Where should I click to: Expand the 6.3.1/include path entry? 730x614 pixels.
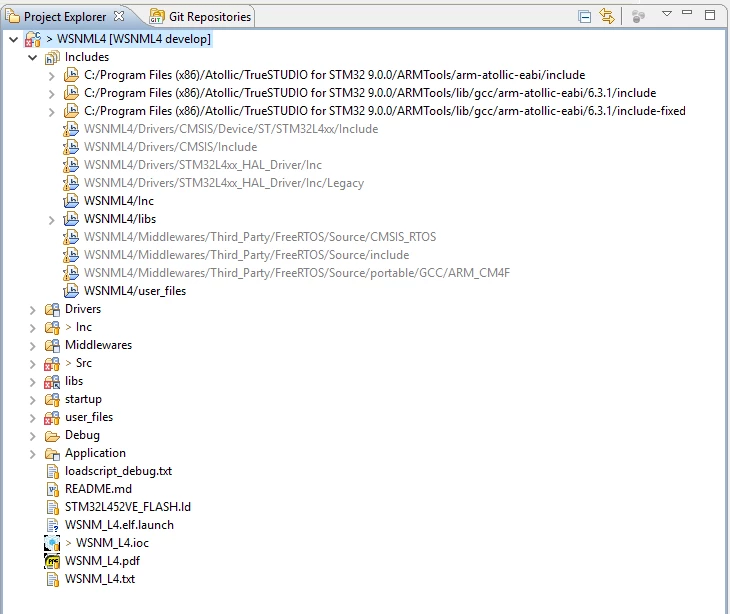pos(52,94)
